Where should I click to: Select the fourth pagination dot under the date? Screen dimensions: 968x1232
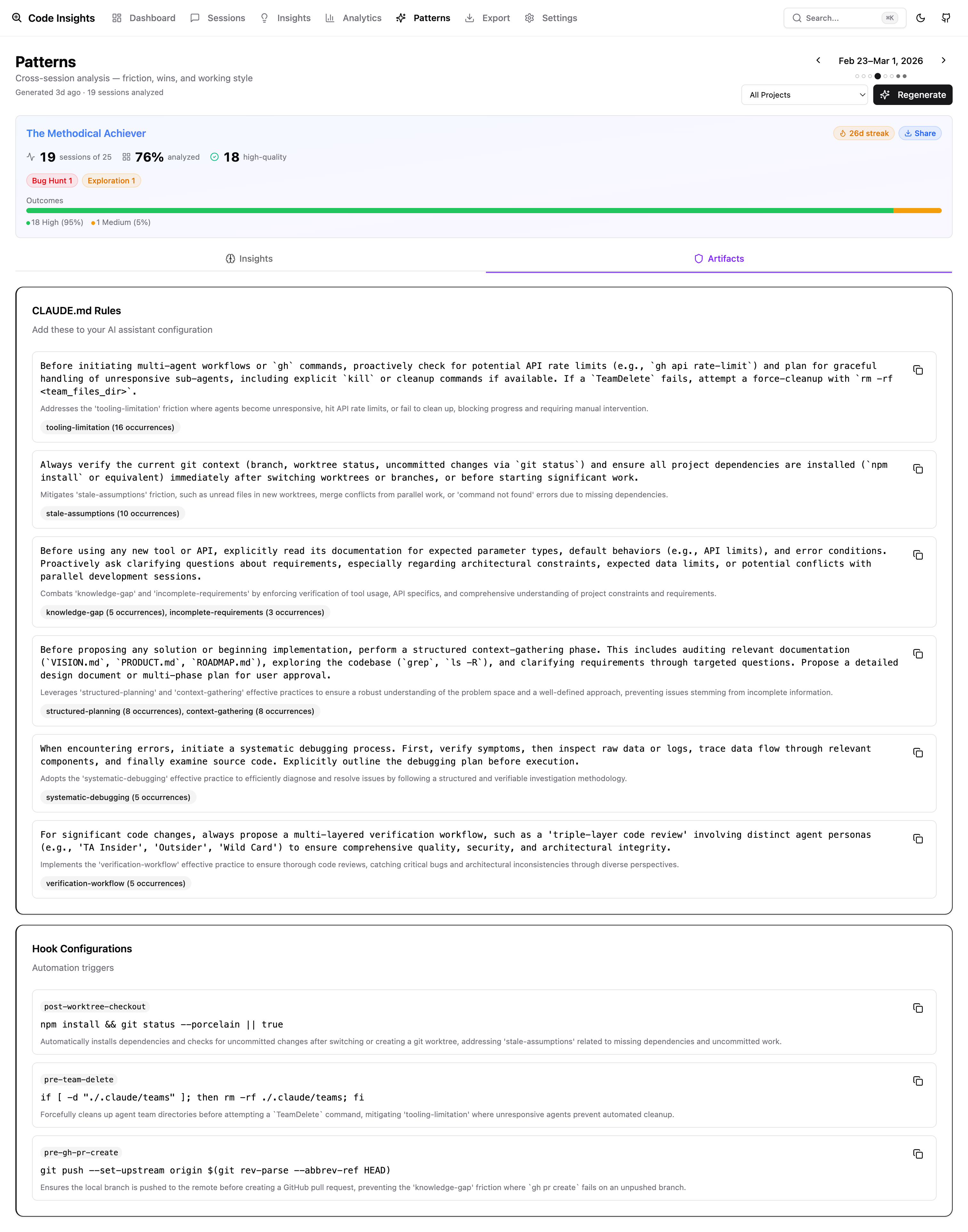(878, 75)
